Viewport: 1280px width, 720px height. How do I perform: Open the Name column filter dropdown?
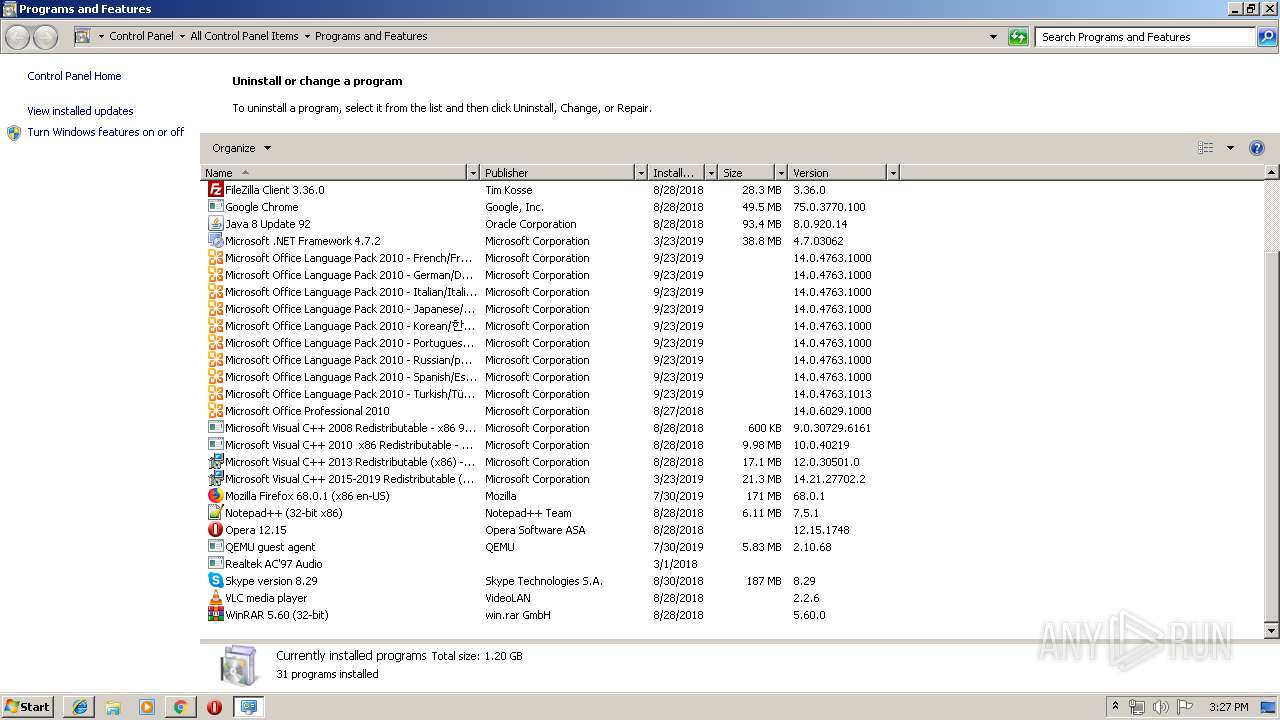point(473,173)
